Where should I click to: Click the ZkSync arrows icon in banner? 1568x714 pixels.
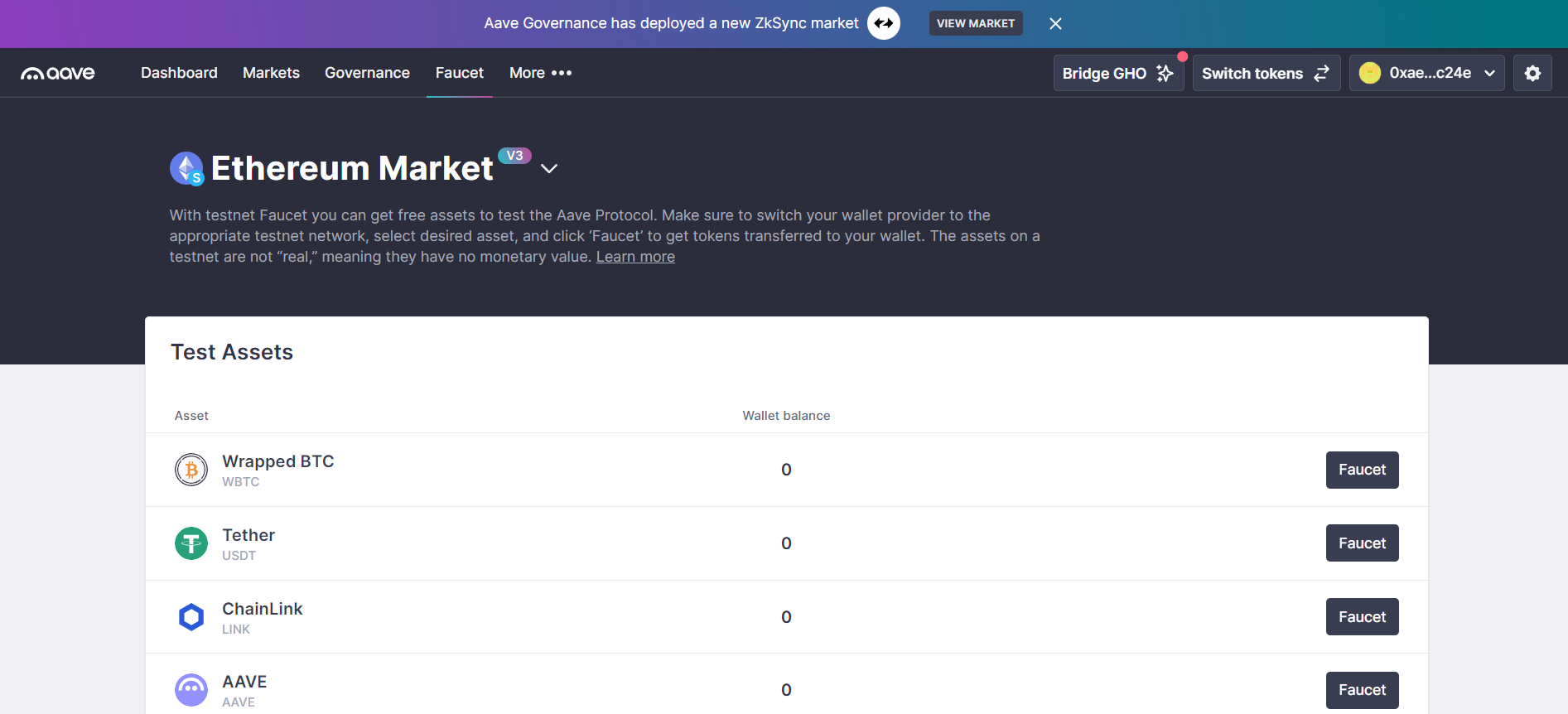[884, 23]
